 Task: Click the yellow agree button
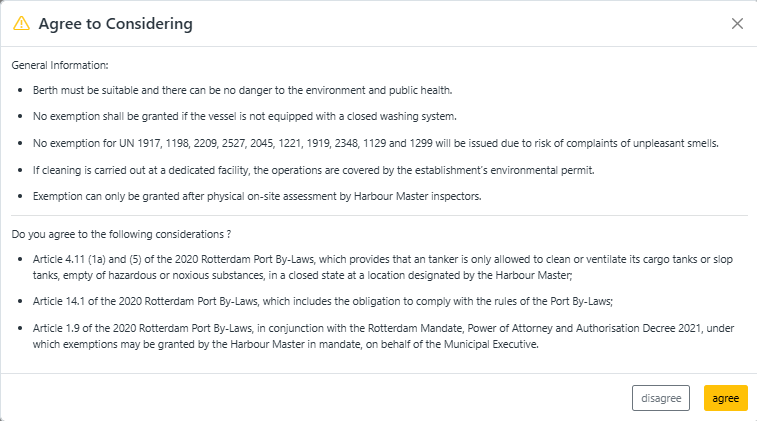click(x=726, y=398)
